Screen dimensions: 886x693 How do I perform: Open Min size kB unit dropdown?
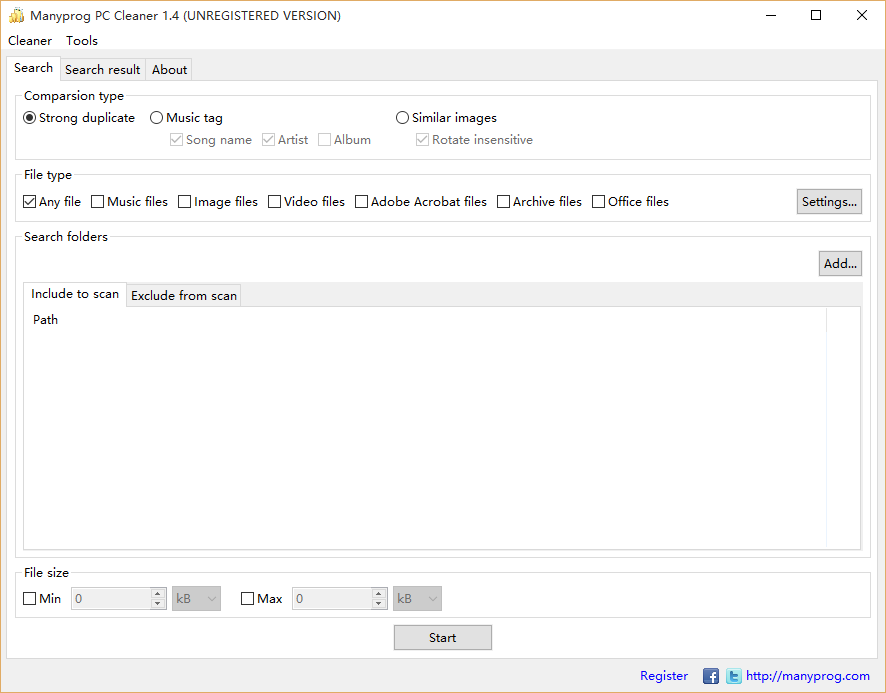196,599
